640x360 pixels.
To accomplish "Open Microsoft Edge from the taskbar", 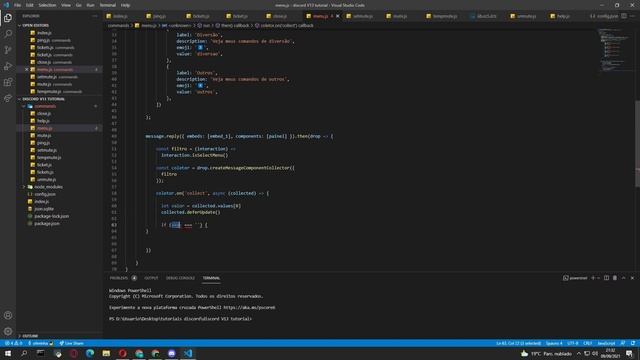I will (x=90, y=353).
